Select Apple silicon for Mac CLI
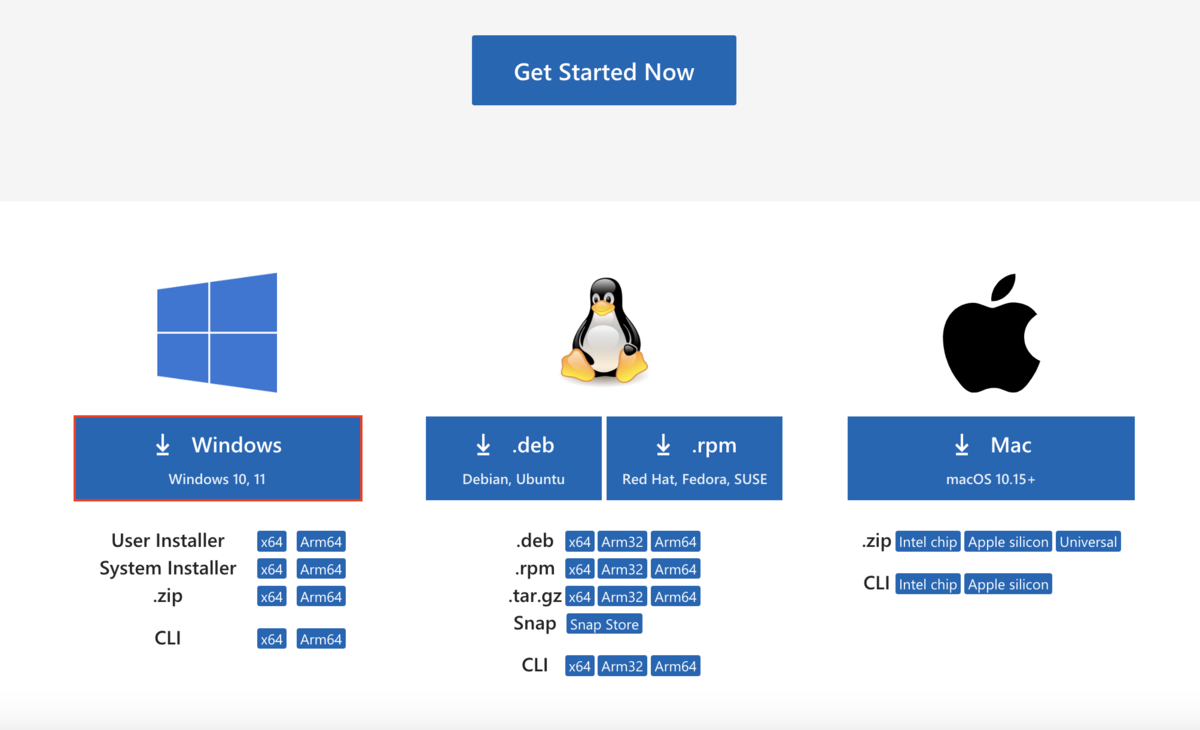 pyautogui.click(x=1008, y=584)
